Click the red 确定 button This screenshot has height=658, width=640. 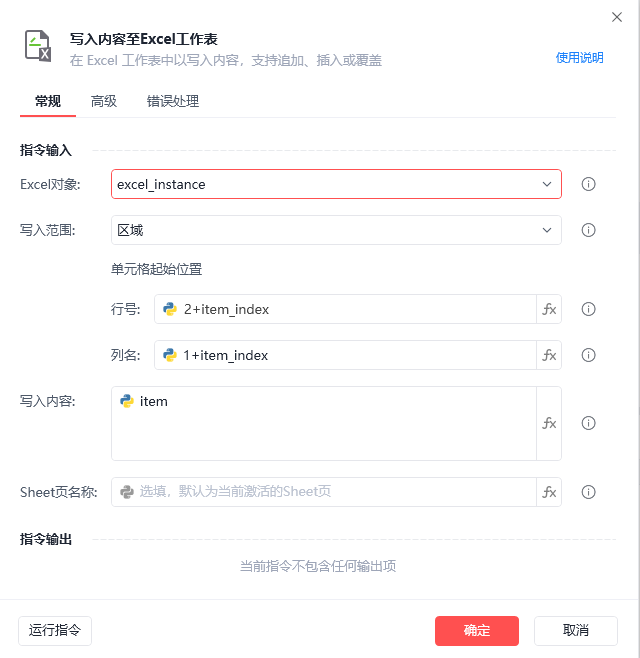(477, 631)
